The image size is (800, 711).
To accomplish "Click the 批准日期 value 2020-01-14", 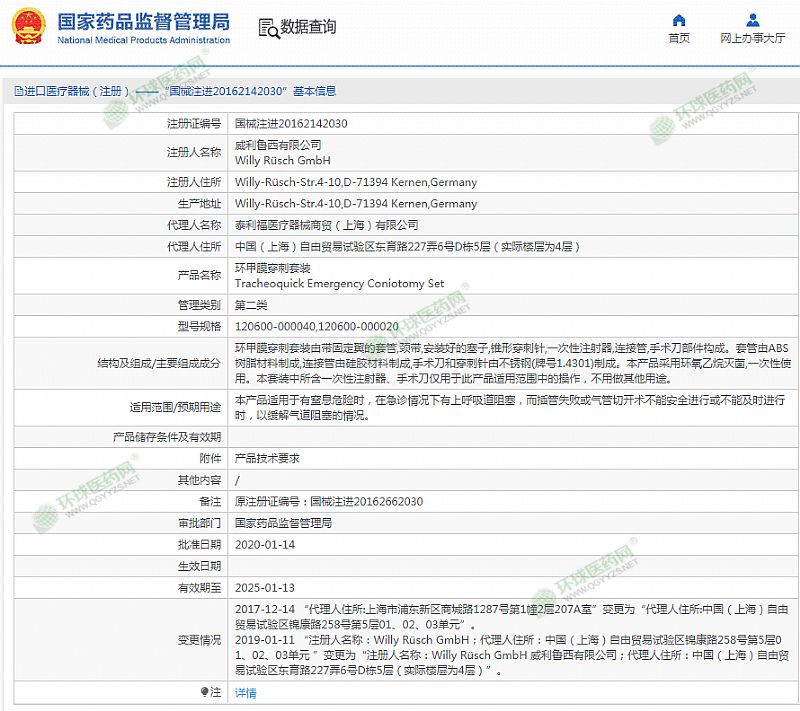I will 264,544.
